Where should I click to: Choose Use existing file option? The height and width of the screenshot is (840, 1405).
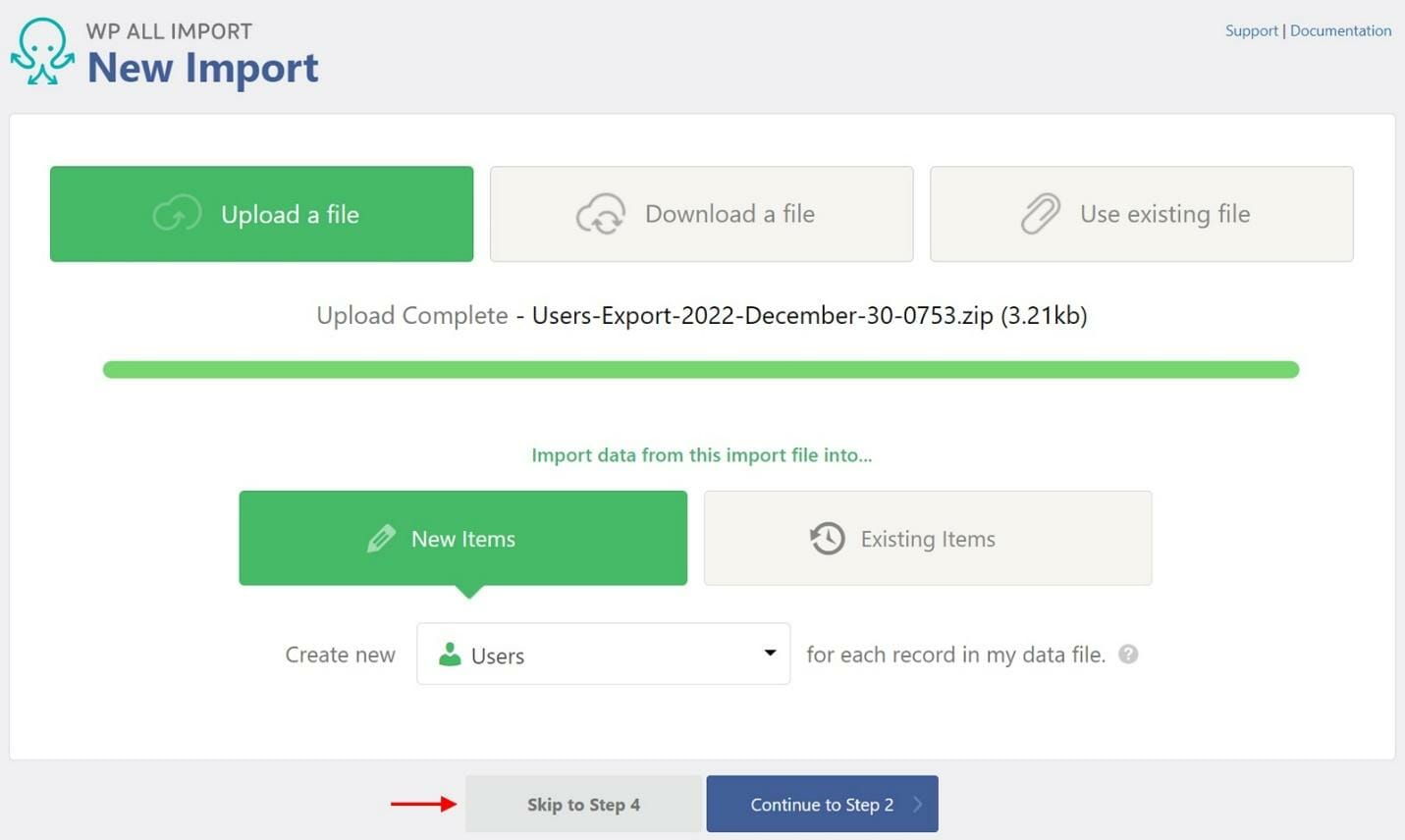pos(1141,214)
